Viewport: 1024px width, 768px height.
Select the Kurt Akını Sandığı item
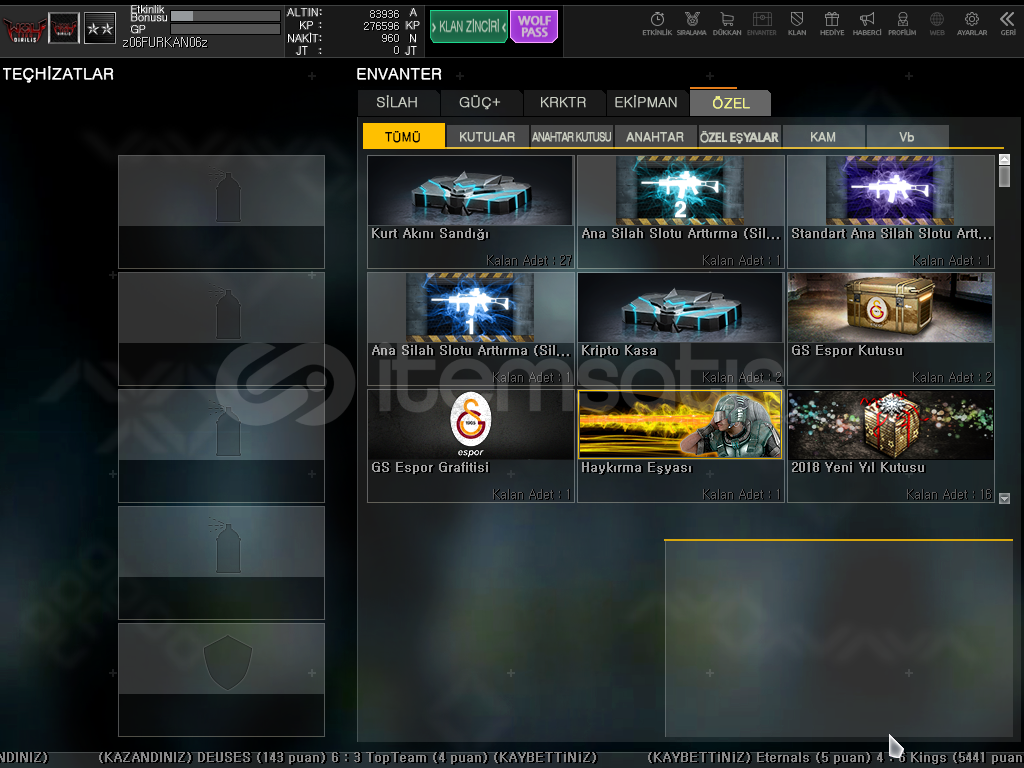[x=470, y=211]
